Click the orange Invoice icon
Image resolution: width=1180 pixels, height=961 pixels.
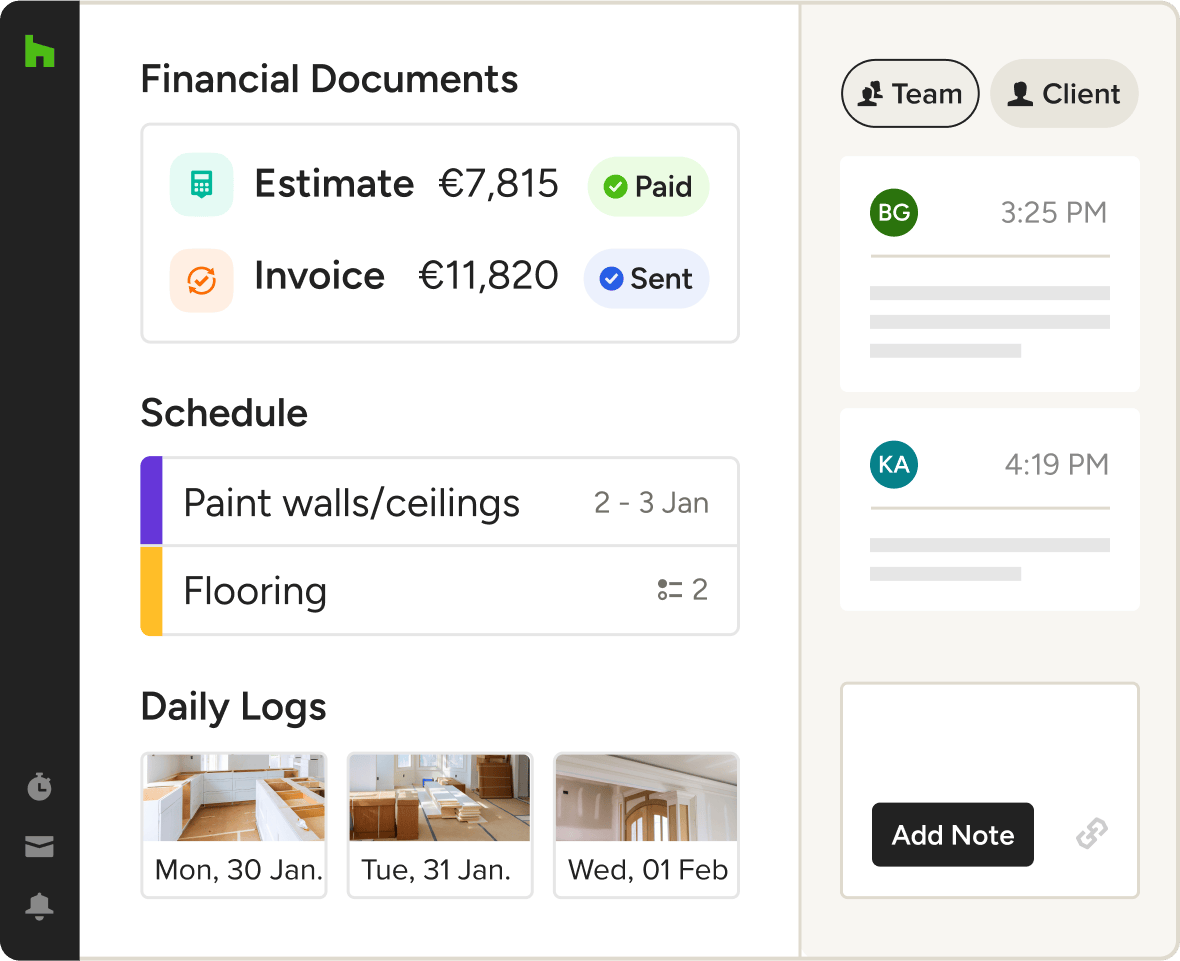click(202, 280)
